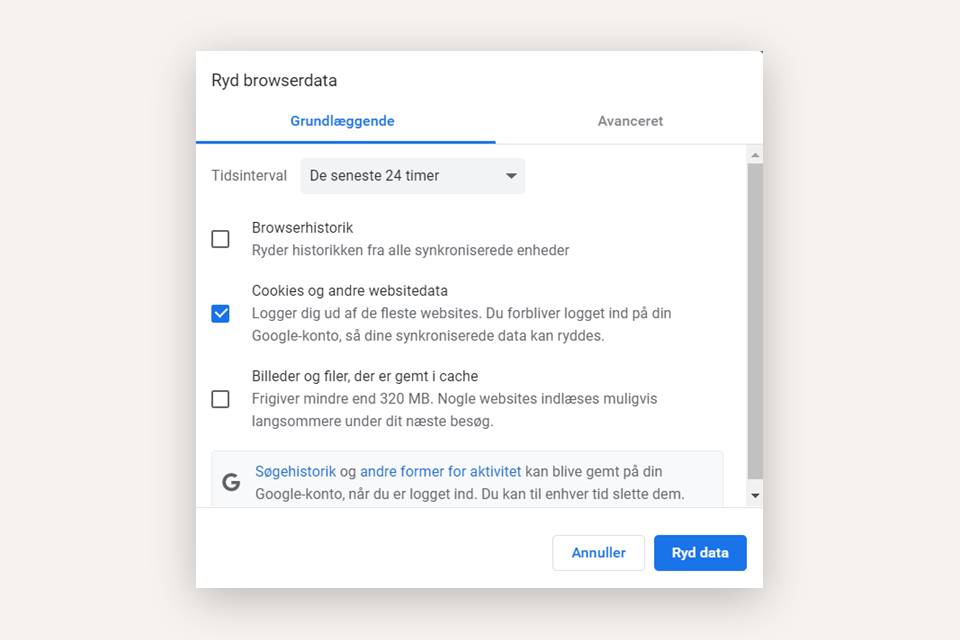Enable Billeder og filer, der er gemt i cache
Screen dimensions: 960x640
[220, 399]
